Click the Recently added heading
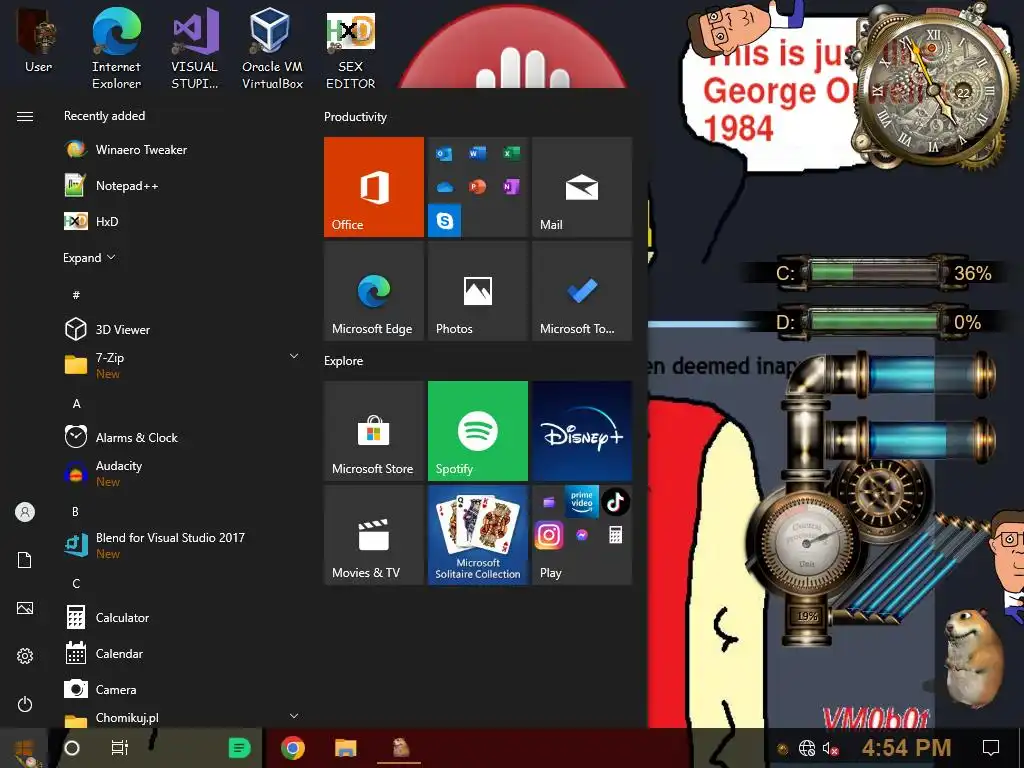The width and height of the screenshot is (1024, 768). tap(104, 116)
